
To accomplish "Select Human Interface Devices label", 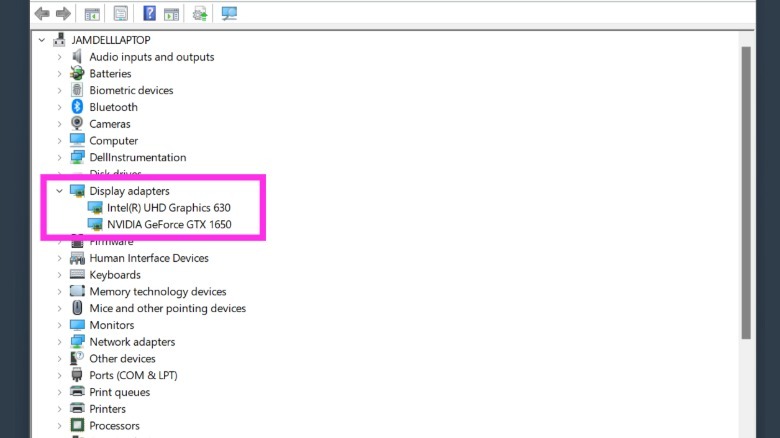I will (149, 258).
